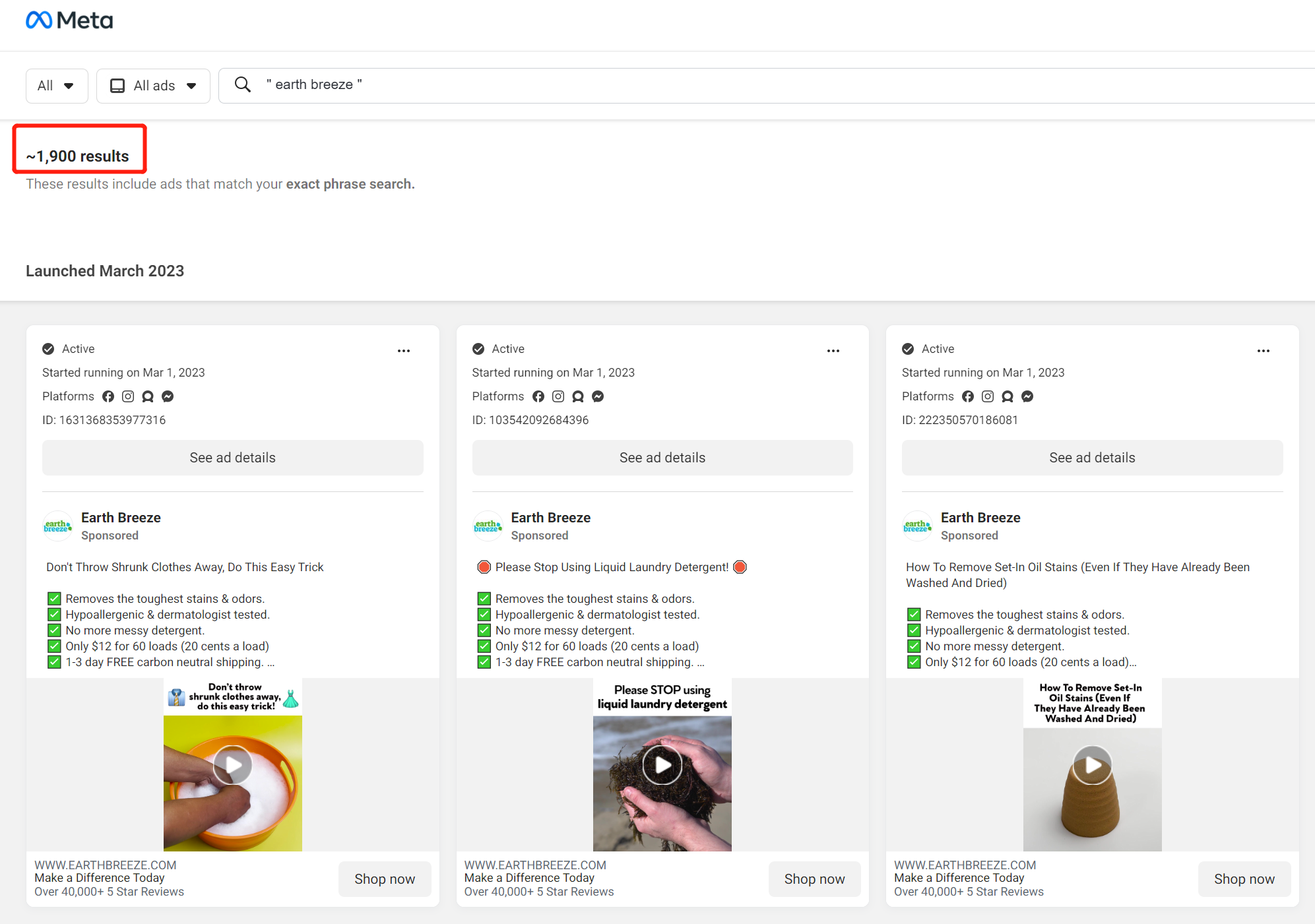Click the search magnifier icon

pos(243,85)
